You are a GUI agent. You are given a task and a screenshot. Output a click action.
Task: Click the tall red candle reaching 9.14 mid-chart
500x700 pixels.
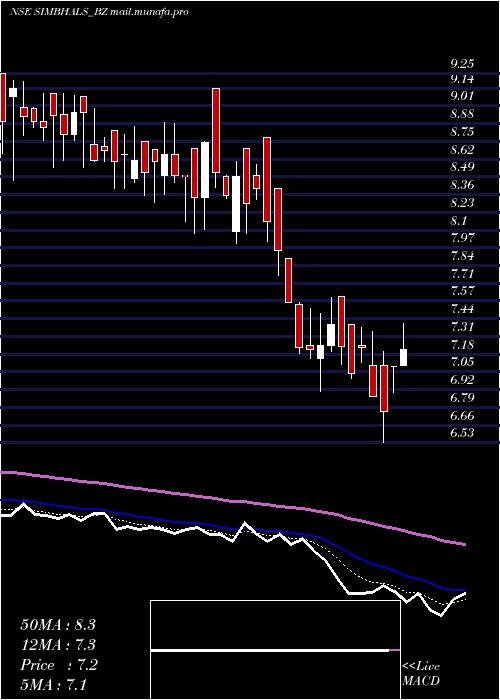click(x=216, y=130)
